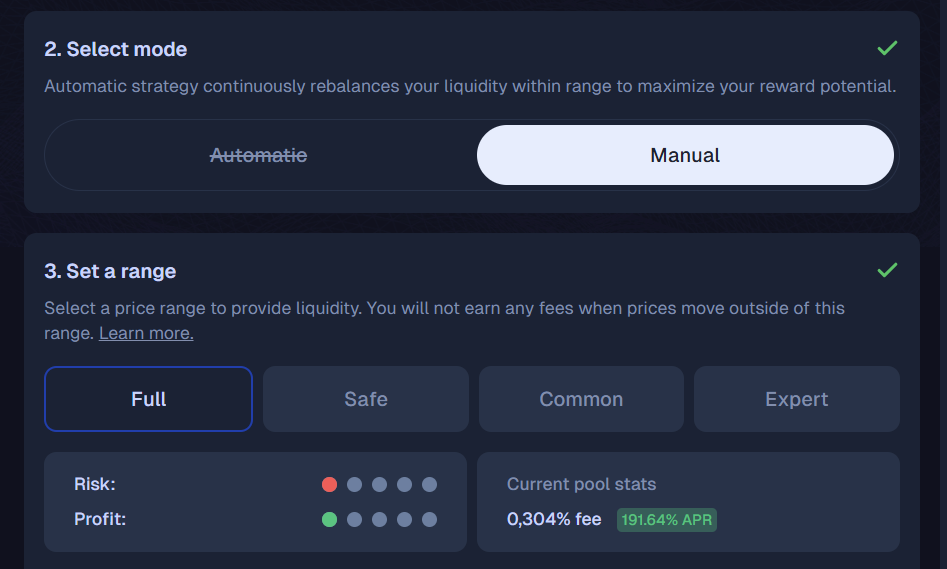Screen dimensions: 947x569
Task: Click the 191.64% APR badge
Action: tap(667, 520)
